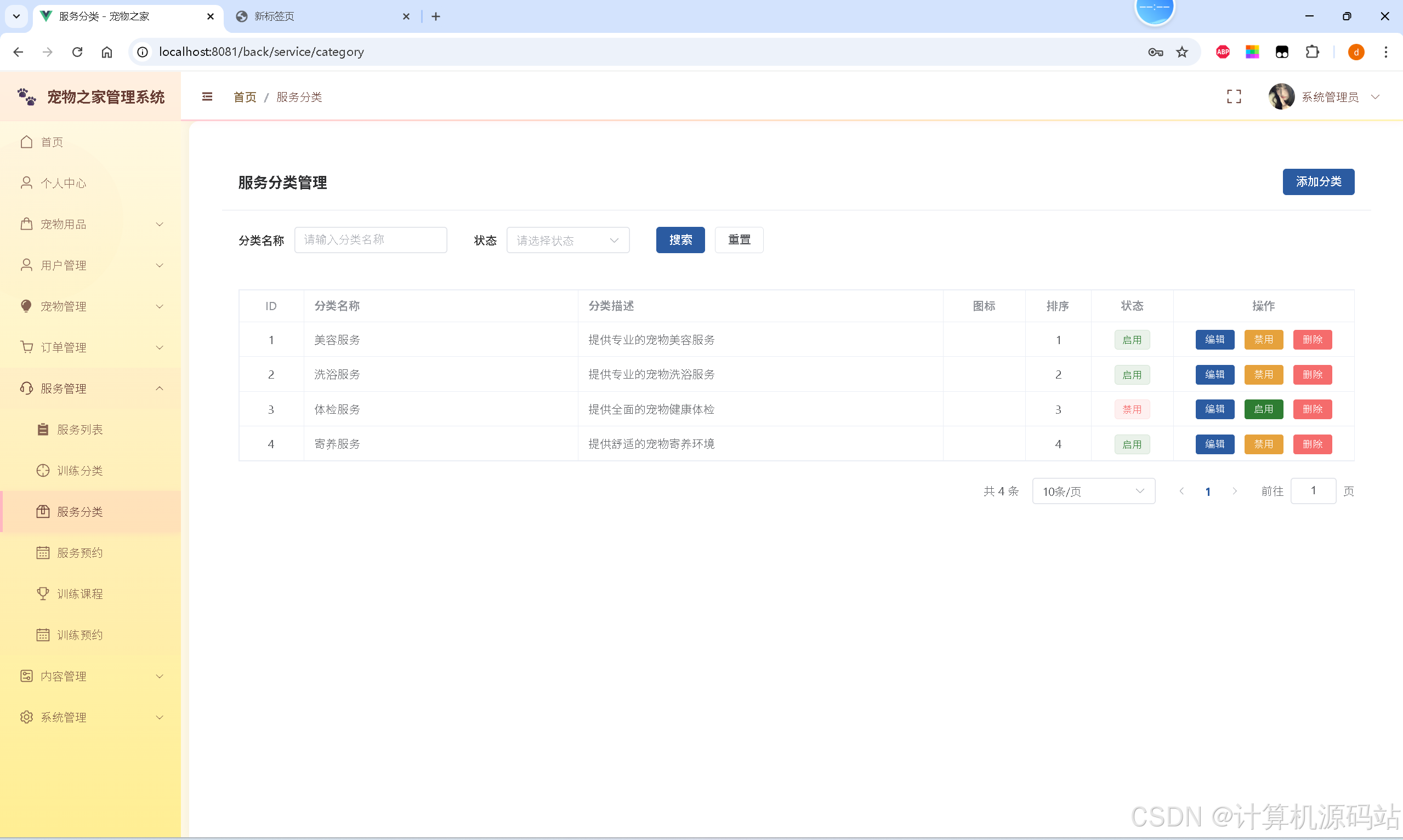Focus the 前往 page jump input
1403x840 pixels.
pos(1313,491)
